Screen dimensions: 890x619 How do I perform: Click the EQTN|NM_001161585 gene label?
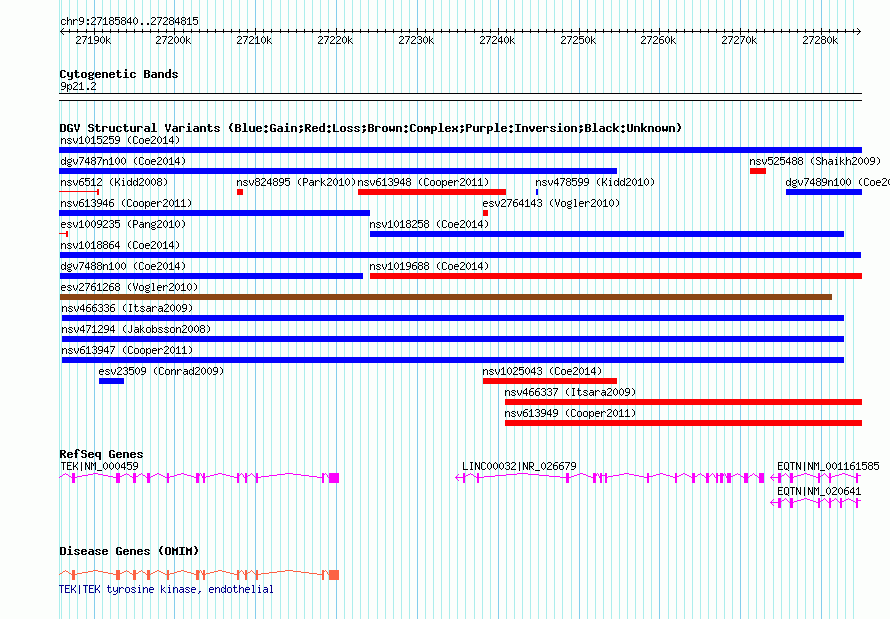[x=828, y=466]
